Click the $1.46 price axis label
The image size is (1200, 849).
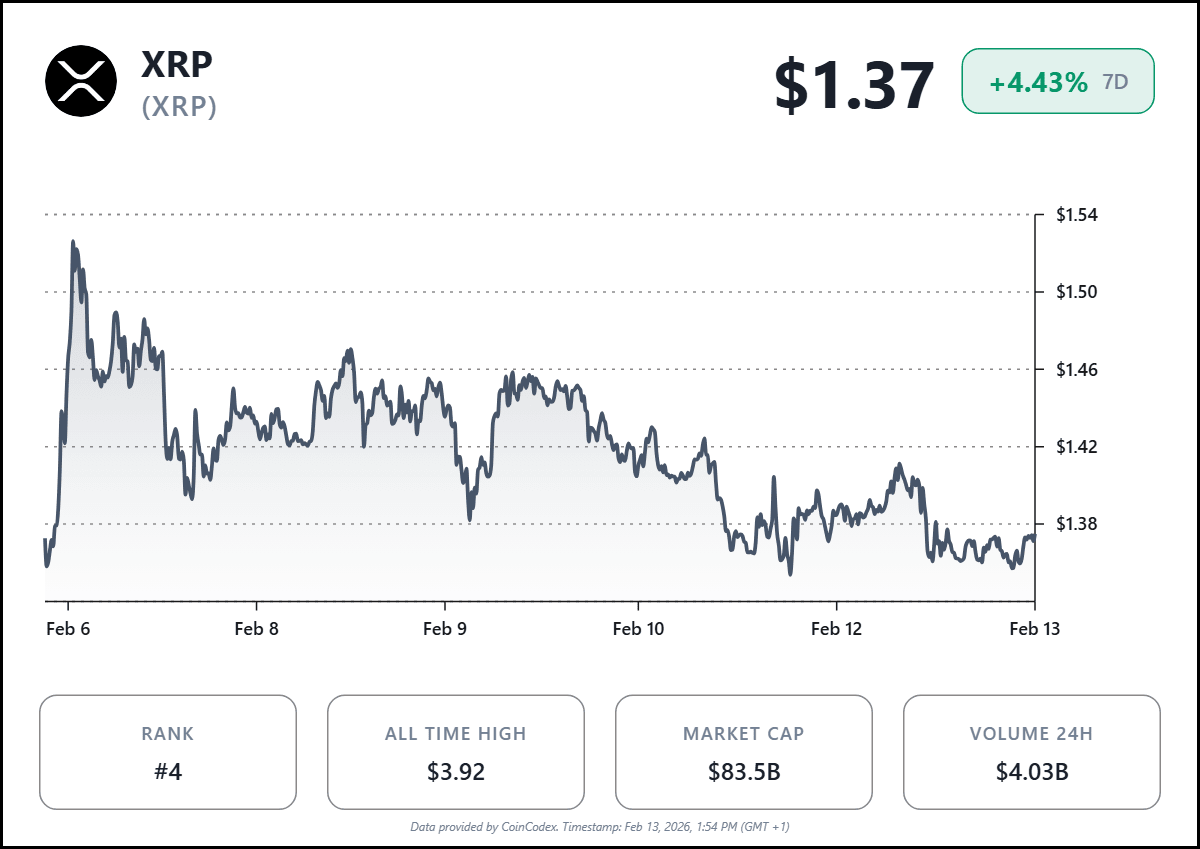click(1077, 370)
